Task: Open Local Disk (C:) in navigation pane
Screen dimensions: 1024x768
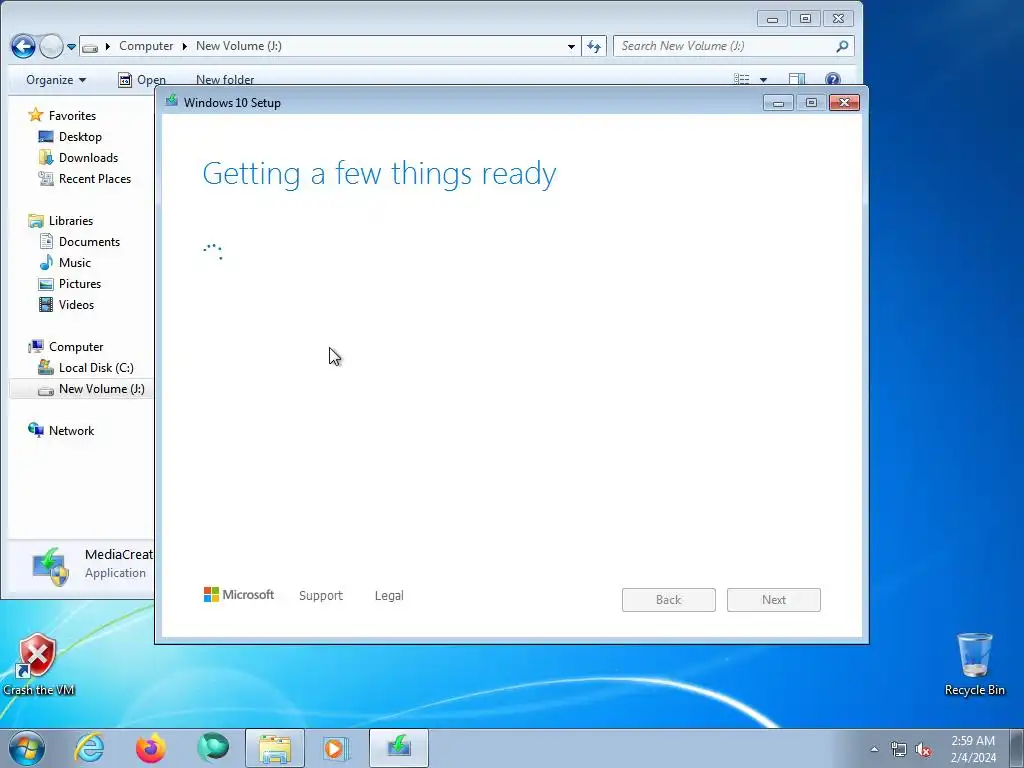Action: (96, 368)
